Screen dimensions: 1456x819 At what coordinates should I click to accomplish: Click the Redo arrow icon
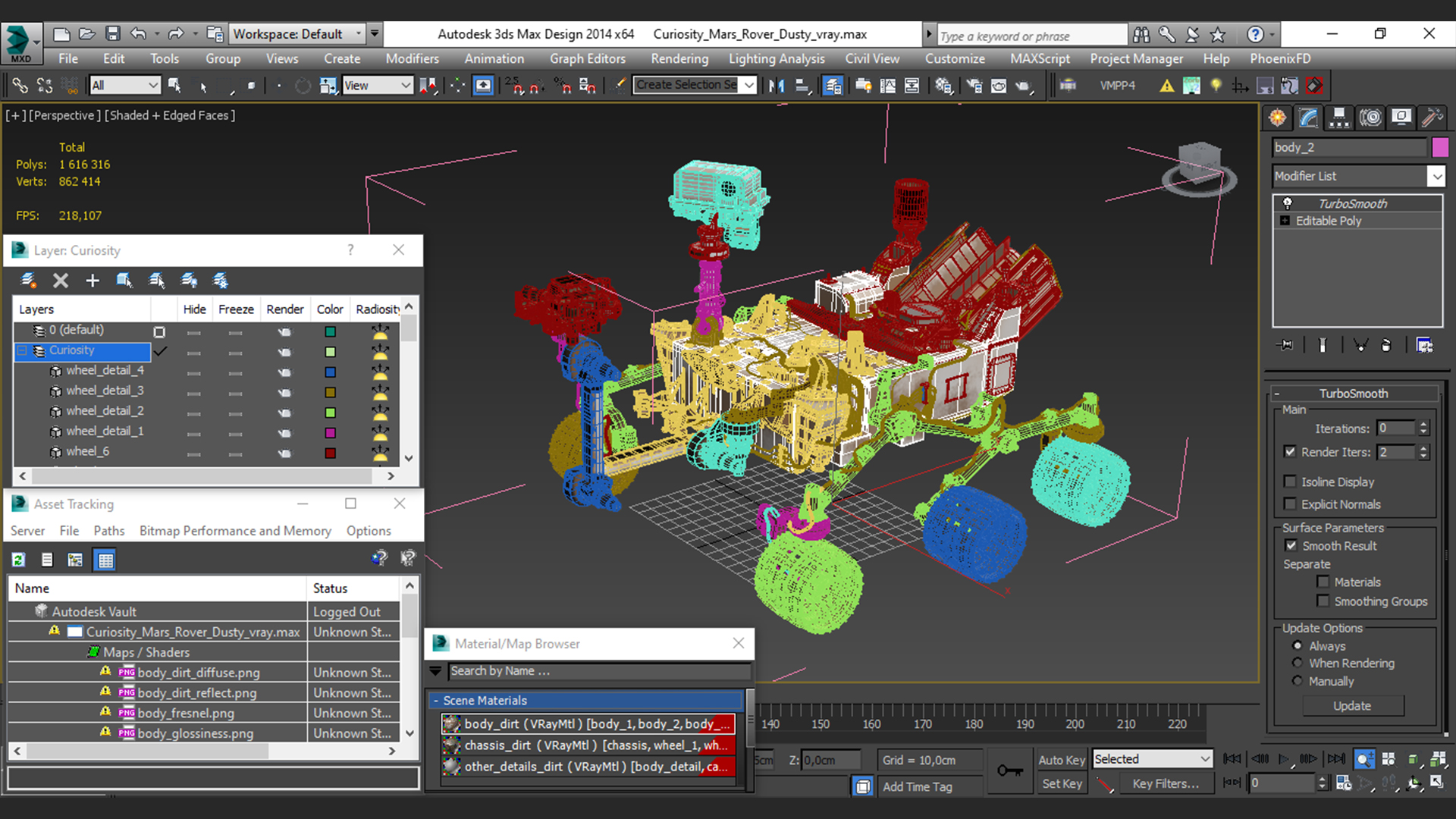(176, 34)
